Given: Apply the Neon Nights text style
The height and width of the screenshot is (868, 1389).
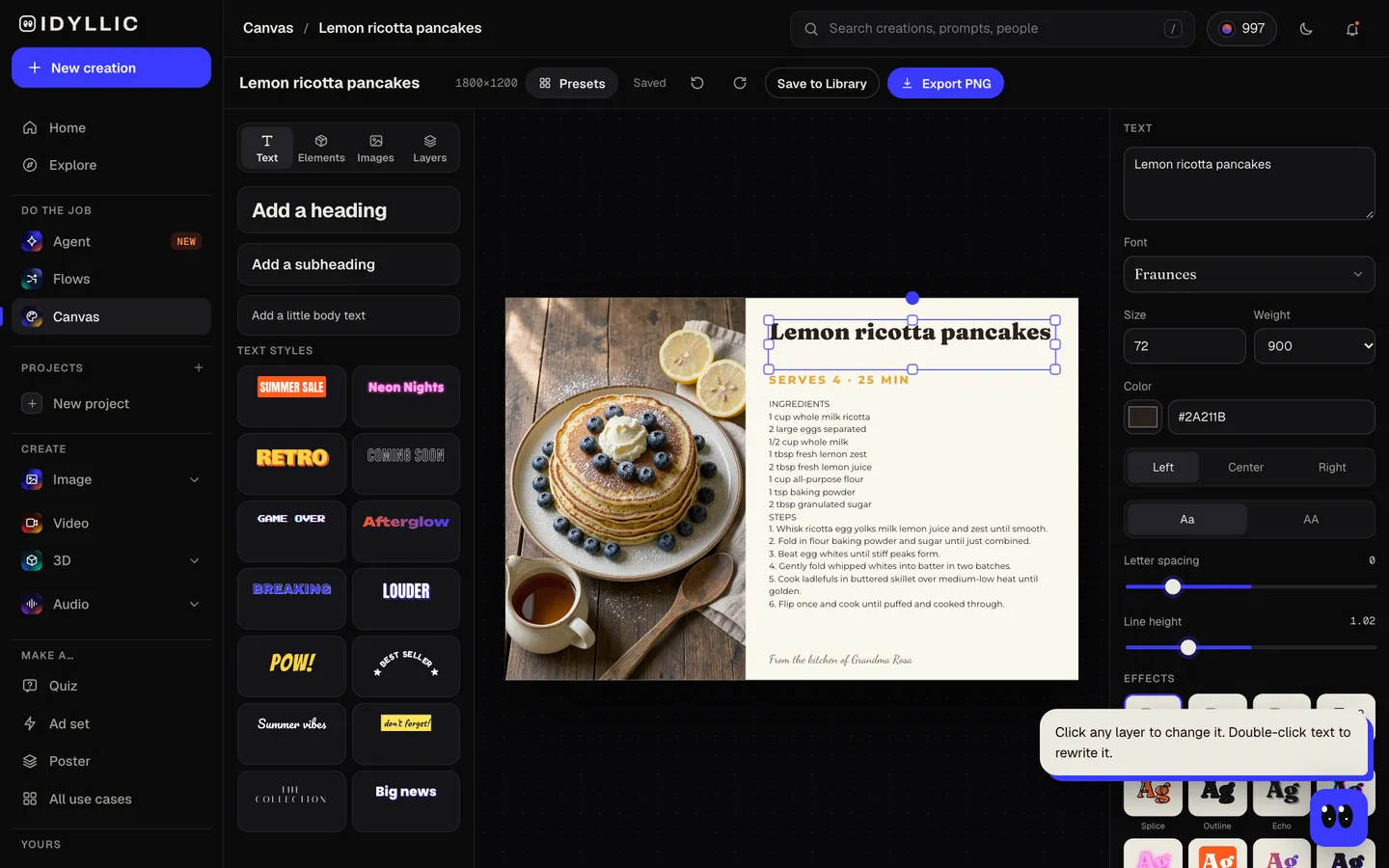Looking at the screenshot, I should pyautogui.click(x=406, y=396).
